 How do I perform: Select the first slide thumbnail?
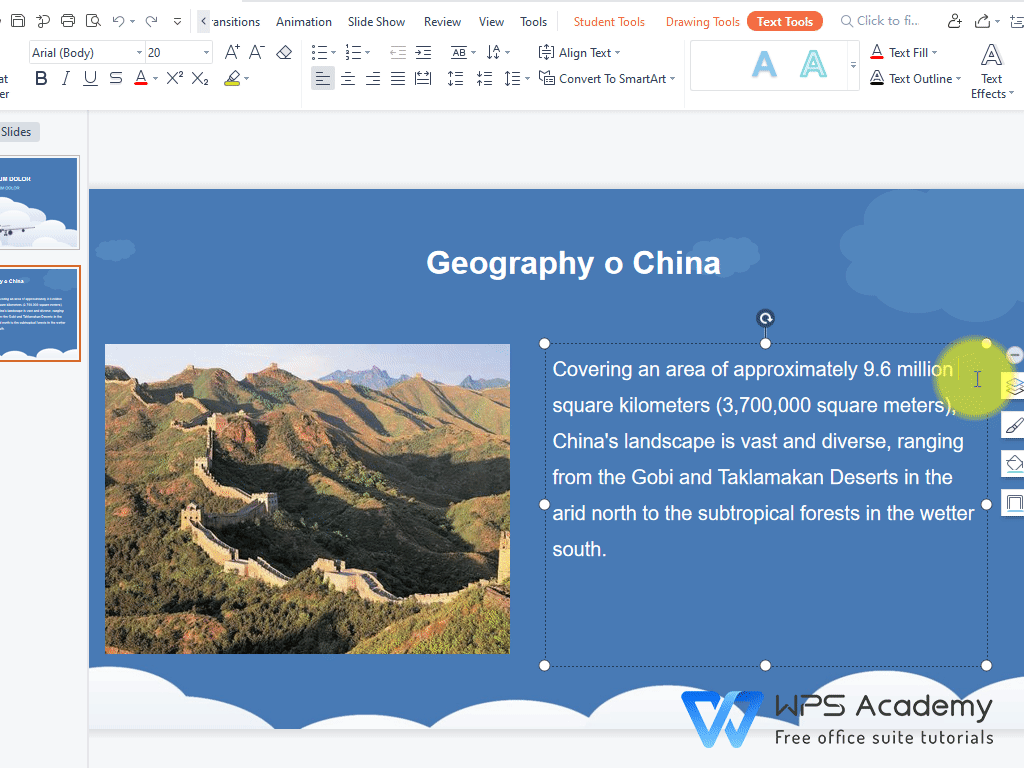click(39, 203)
